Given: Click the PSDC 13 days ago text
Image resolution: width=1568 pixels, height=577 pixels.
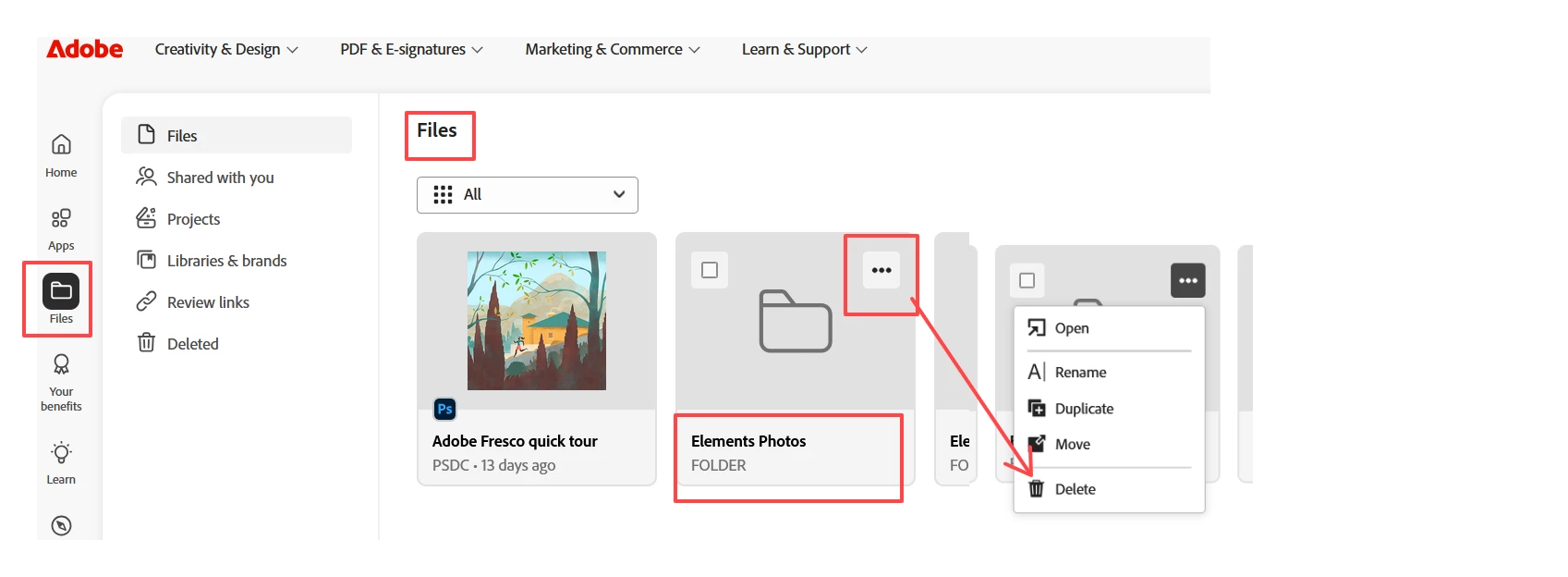Looking at the screenshot, I should (493, 465).
